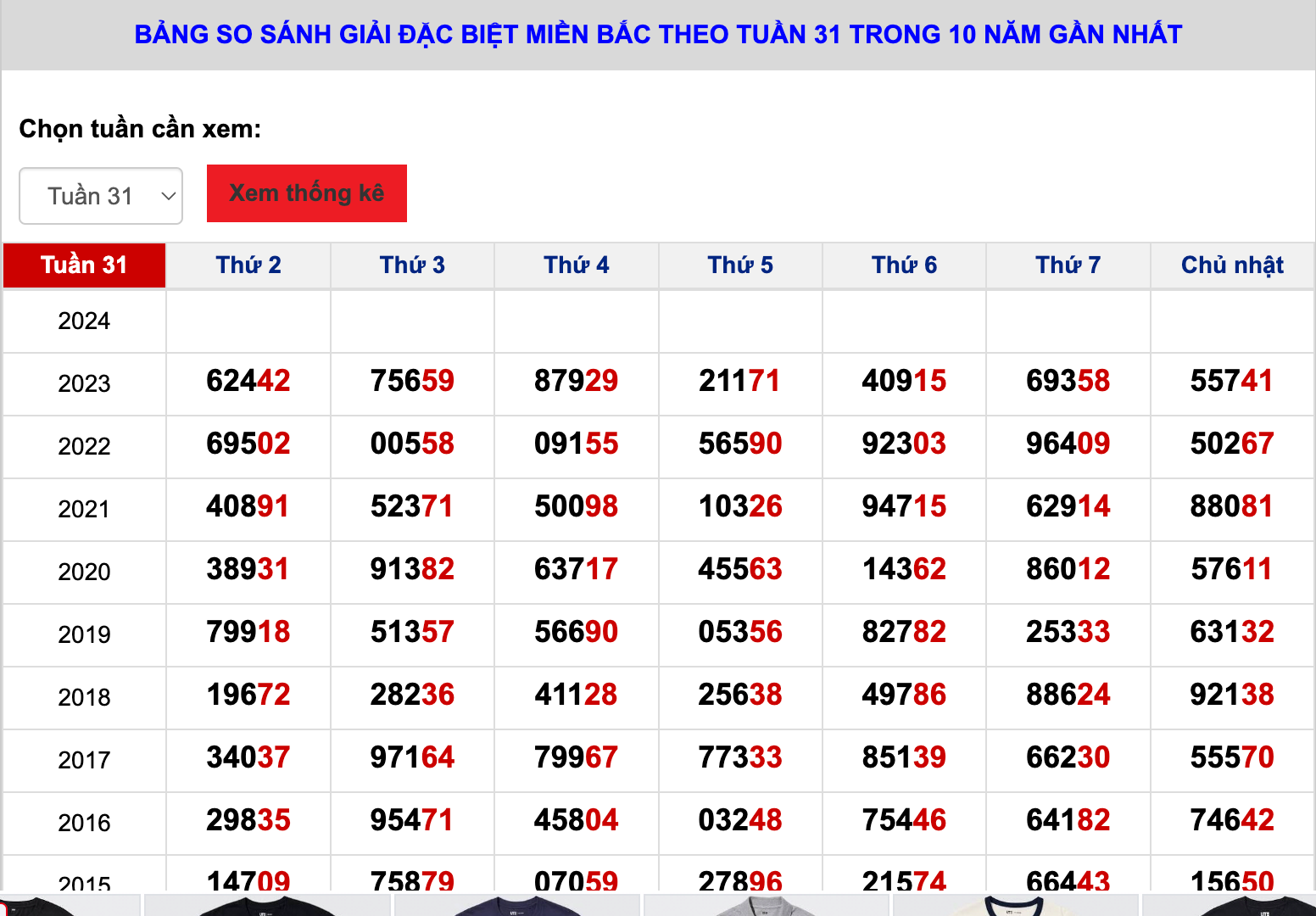This screenshot has height=916, width=1316.
Task: Click the Thứ 3 column header
Action: pyautogui.click(x=412, y=265)
